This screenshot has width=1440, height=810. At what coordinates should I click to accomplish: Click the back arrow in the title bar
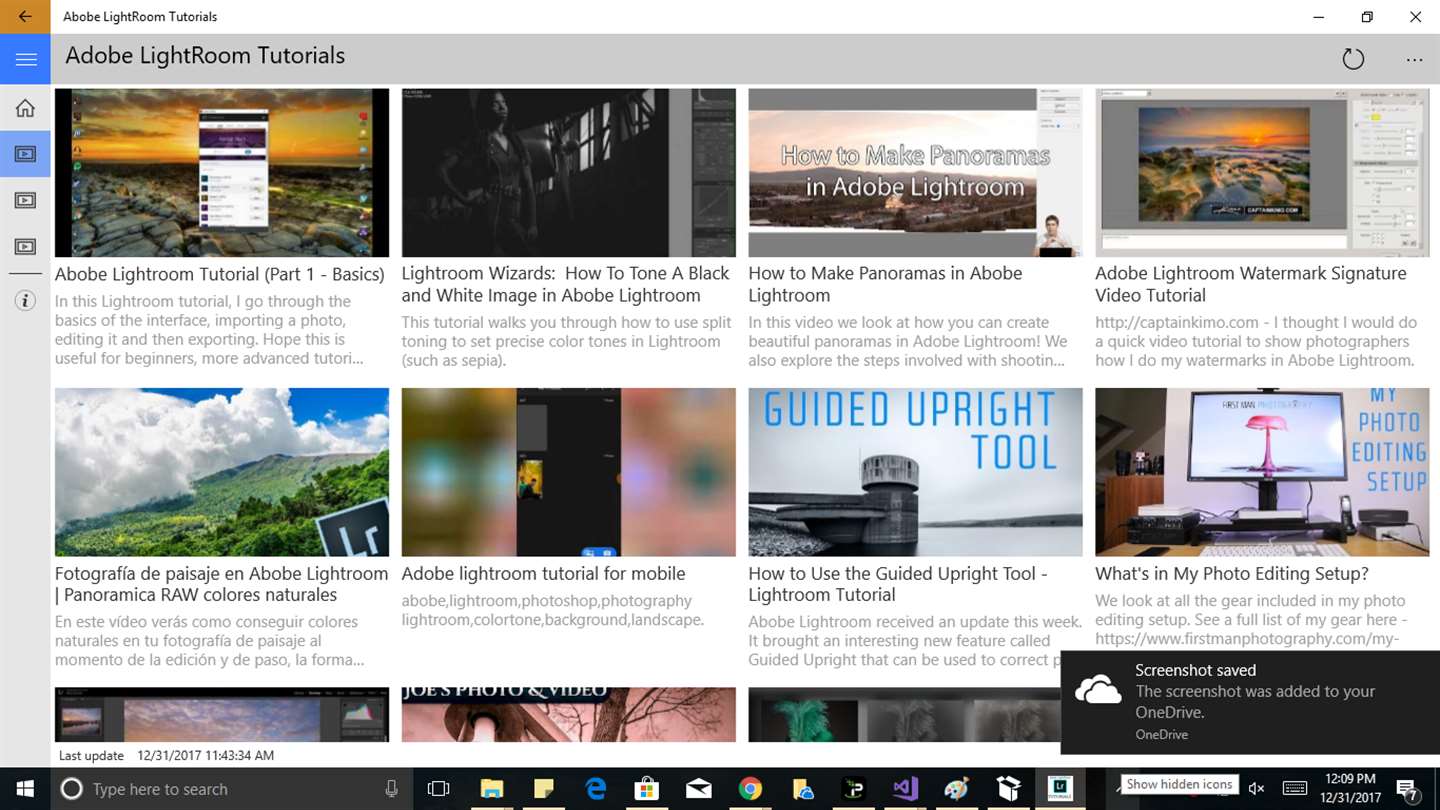[x=25, y=17]
